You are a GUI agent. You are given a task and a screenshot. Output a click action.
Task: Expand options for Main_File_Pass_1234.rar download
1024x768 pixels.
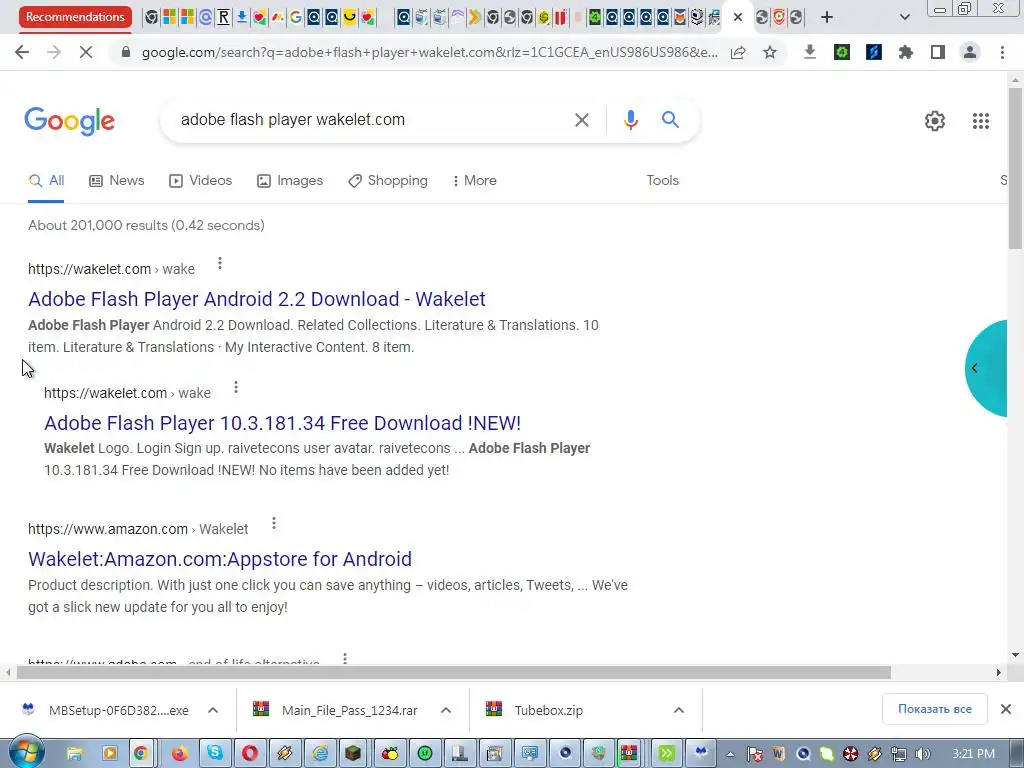pos(446,710)
